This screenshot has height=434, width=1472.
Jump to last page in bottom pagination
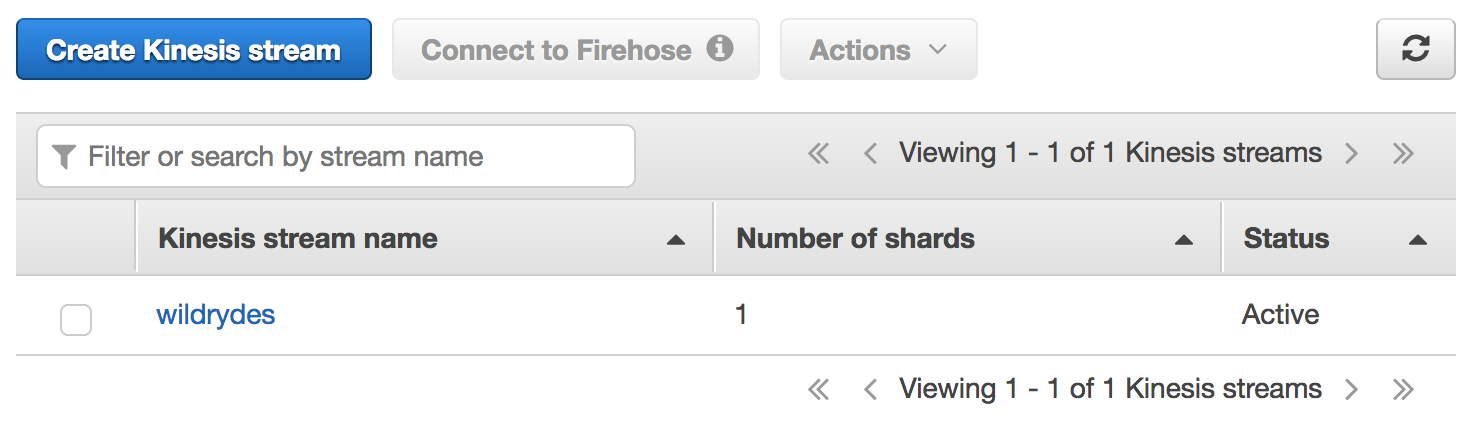1403,390
